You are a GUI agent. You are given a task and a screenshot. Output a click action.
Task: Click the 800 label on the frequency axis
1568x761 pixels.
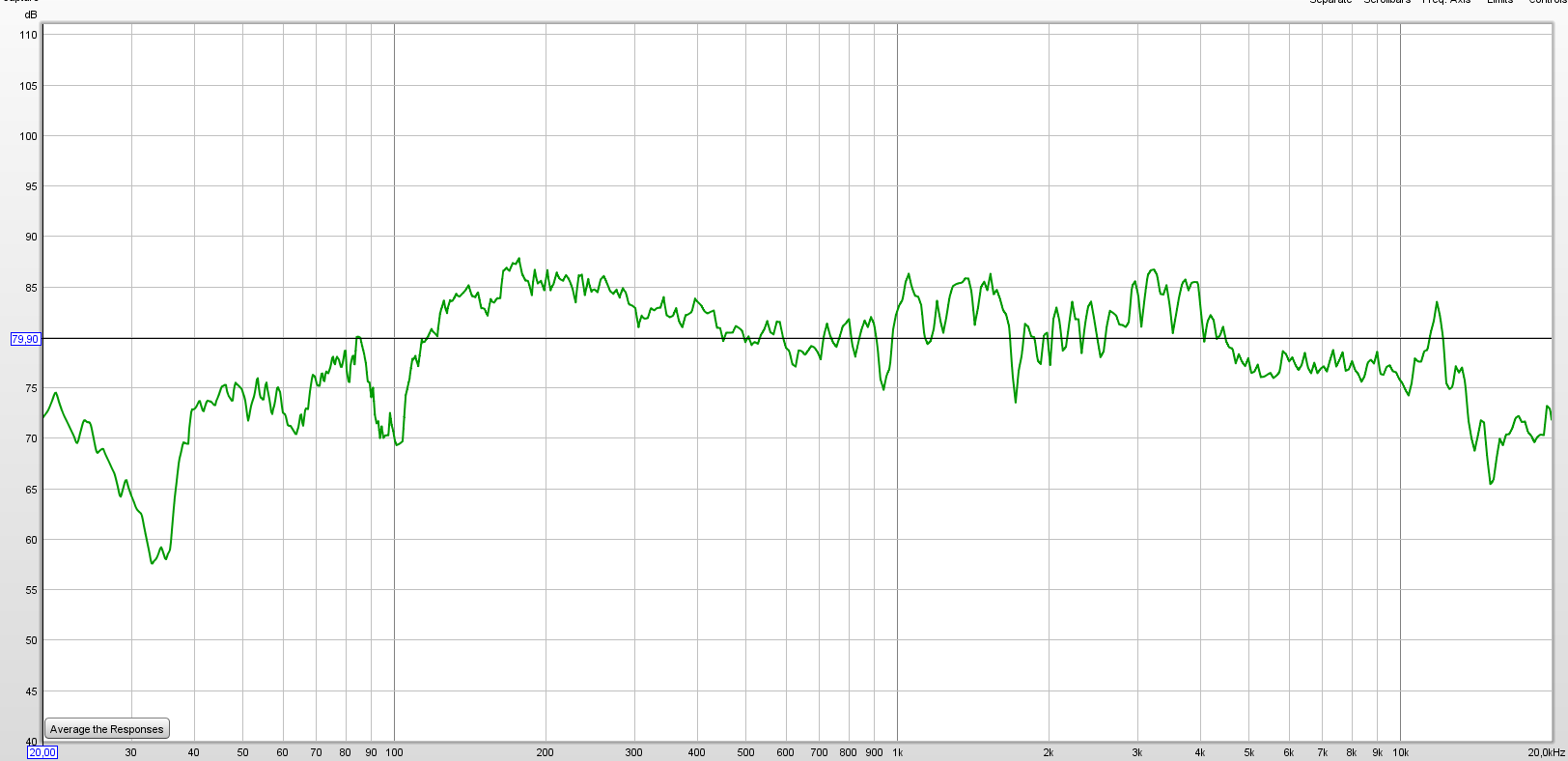(x=849, y=752)
